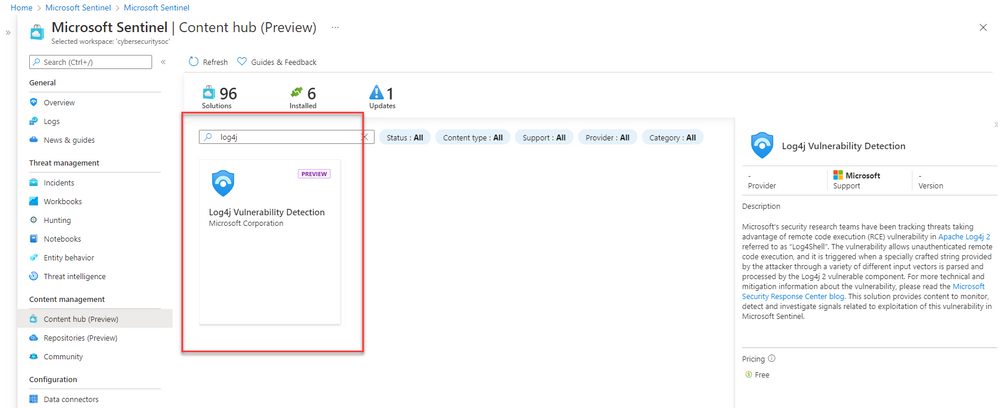The height and width of the screenshot is (408, 998).
Task: Click the Refresh button
Action: [208, 62]
